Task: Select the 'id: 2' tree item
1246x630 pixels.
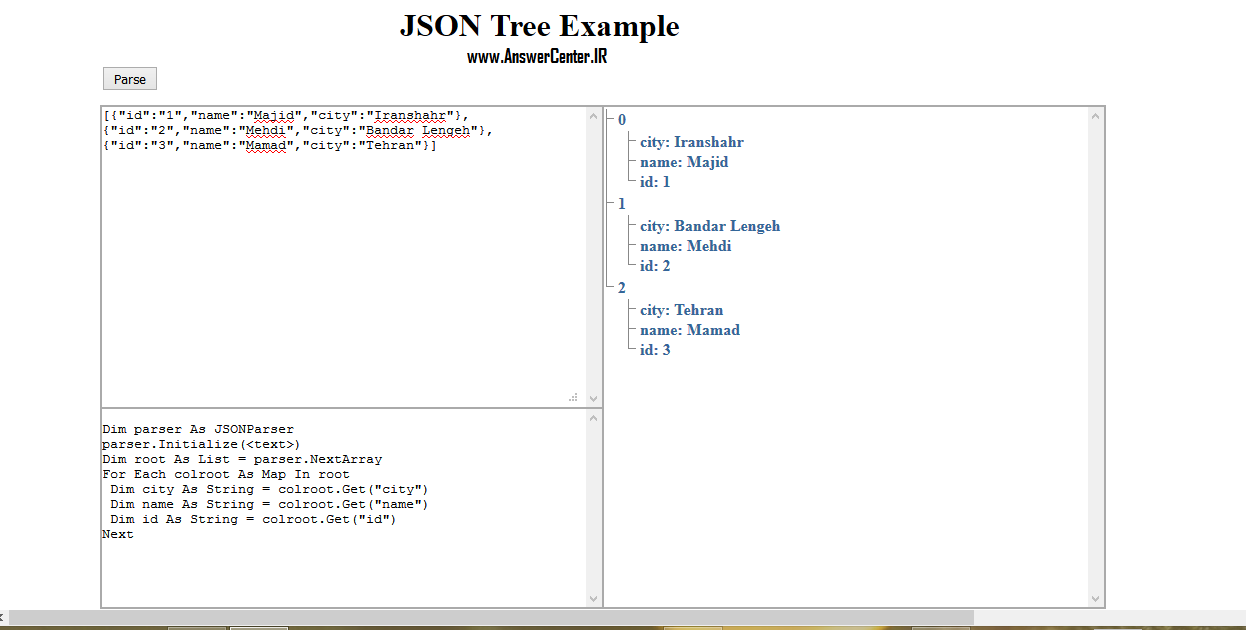Action: 655,266
